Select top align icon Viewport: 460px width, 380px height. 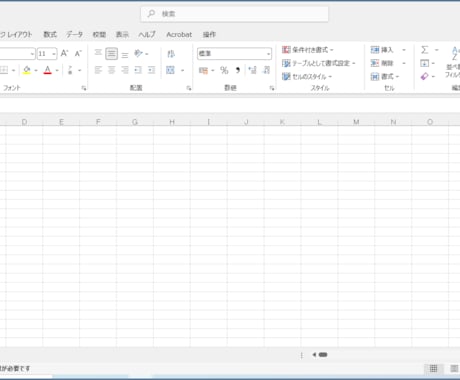(98, 53)
